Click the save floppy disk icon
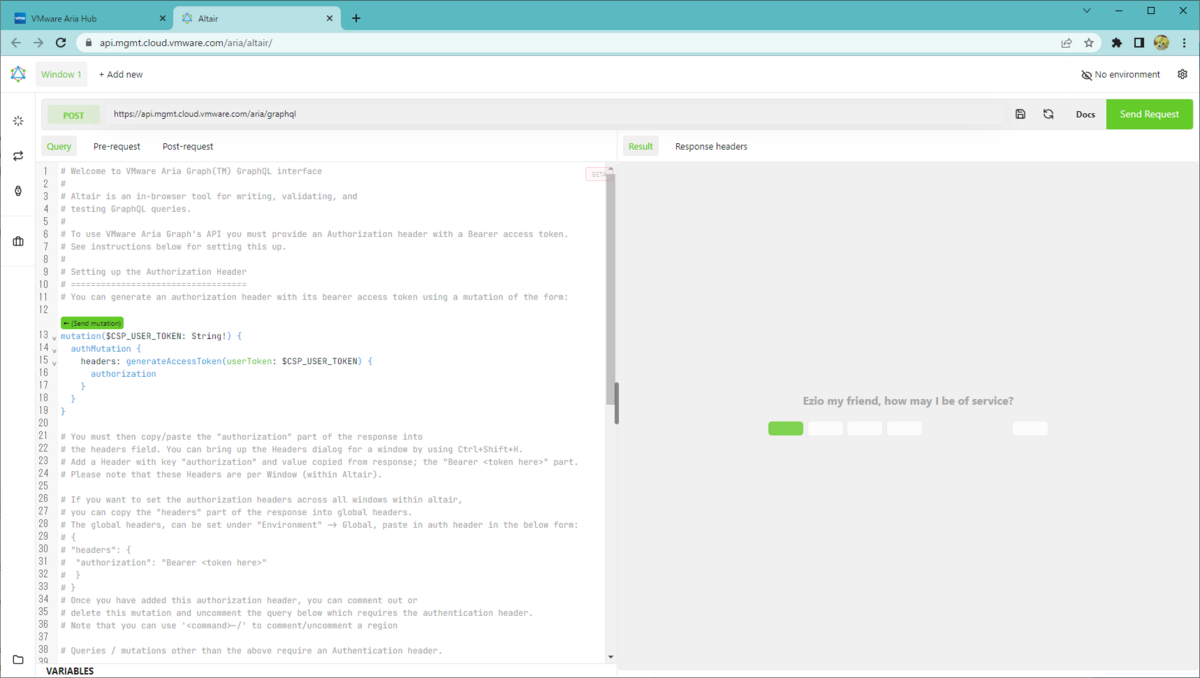The width and height of the screenshot is (1200, 678). [1020, 114]
